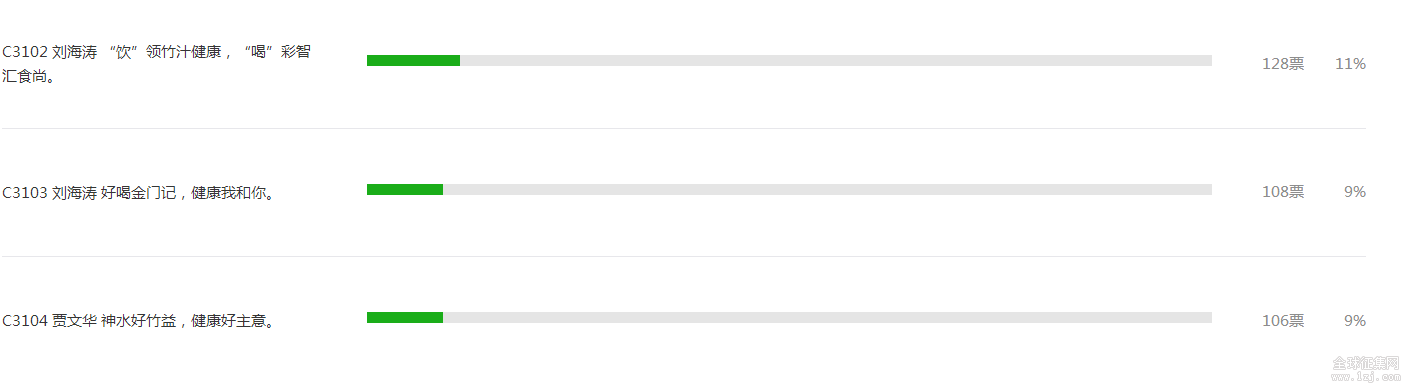1403x385 pixels.
Task: Click the grey track of C3103's progress bar
Action: coord(827,189)
